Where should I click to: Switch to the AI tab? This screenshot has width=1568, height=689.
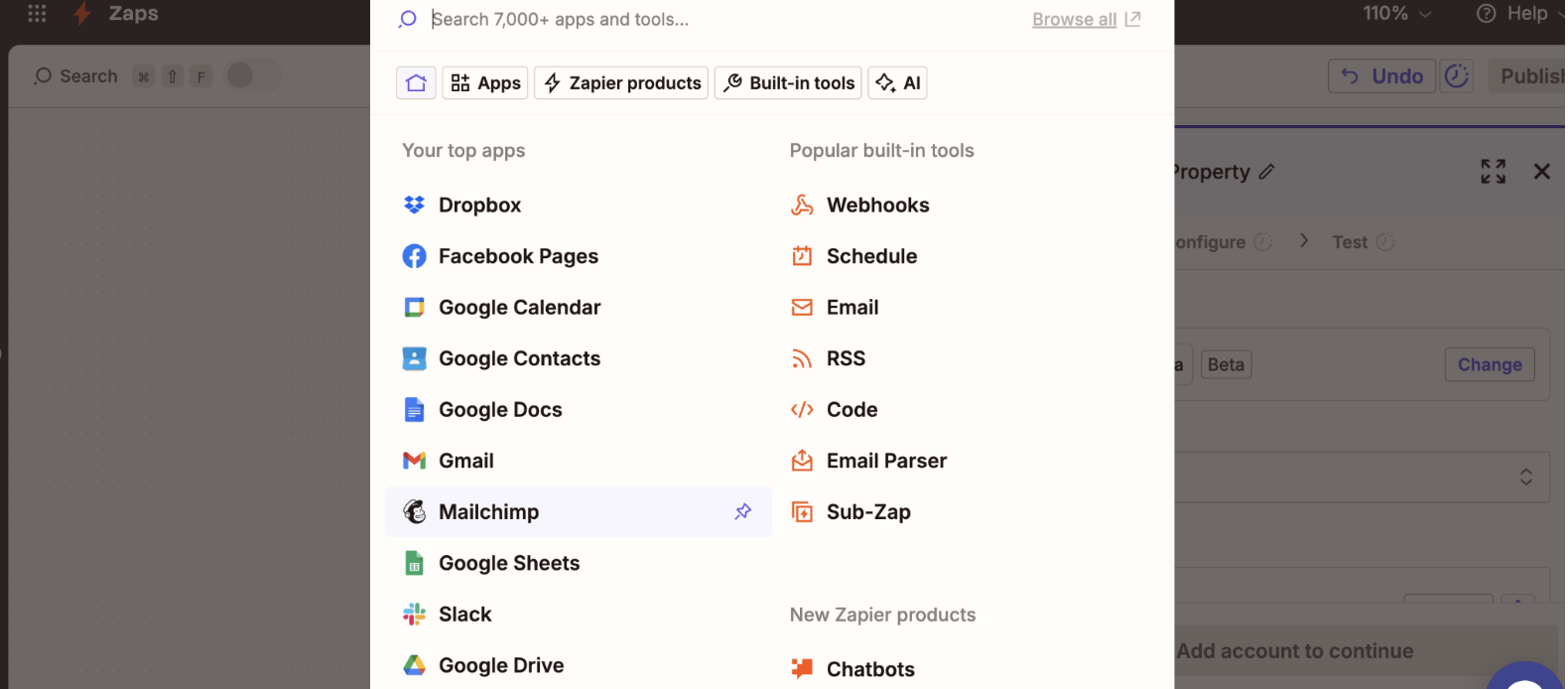[898, 83]
